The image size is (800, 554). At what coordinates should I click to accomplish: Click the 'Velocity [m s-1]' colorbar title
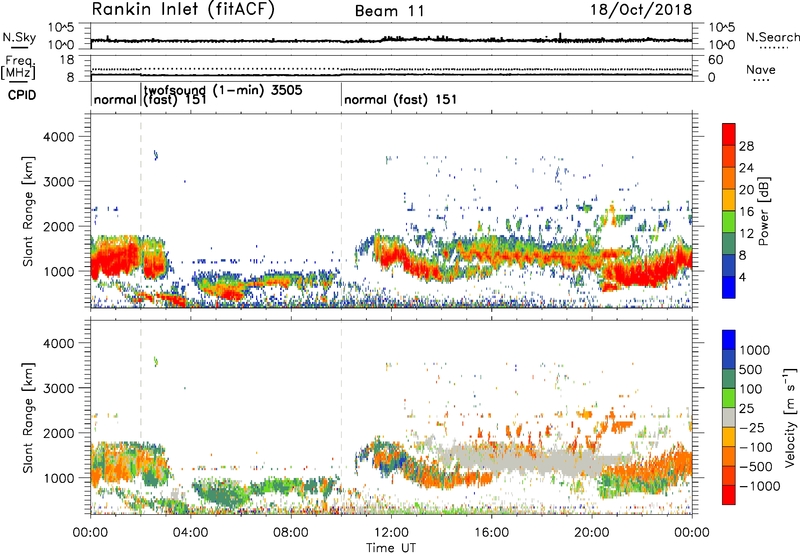(x=790, y=417)
